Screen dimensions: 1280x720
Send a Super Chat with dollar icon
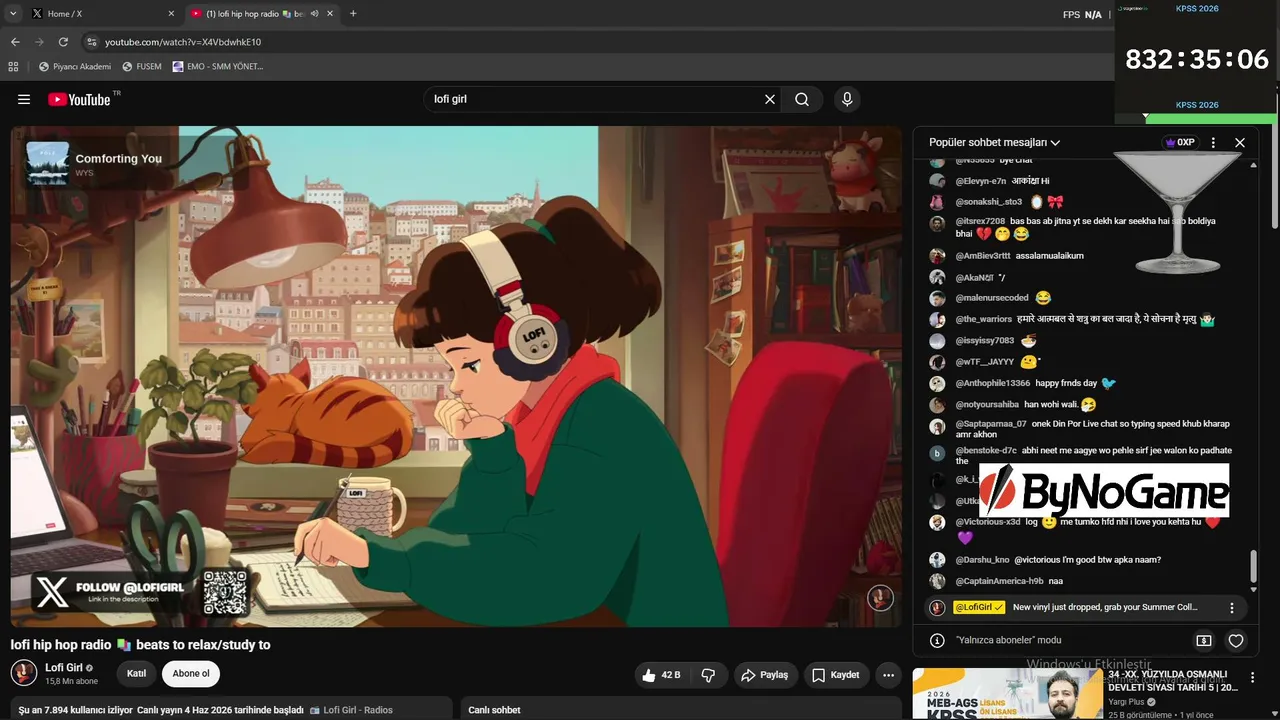(x=1204, y=640)
